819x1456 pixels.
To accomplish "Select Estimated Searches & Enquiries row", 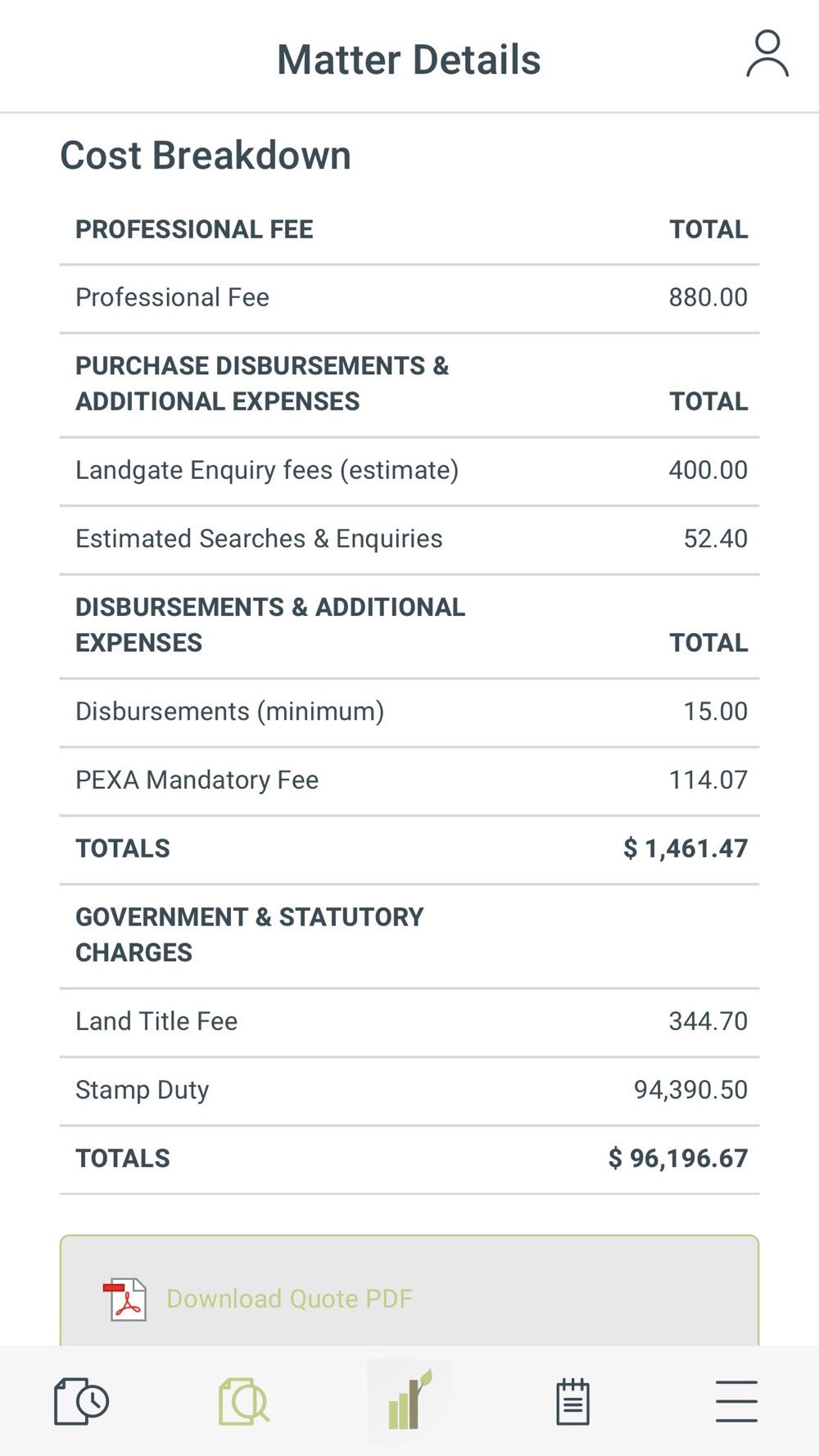I will (x=409, y=539).
